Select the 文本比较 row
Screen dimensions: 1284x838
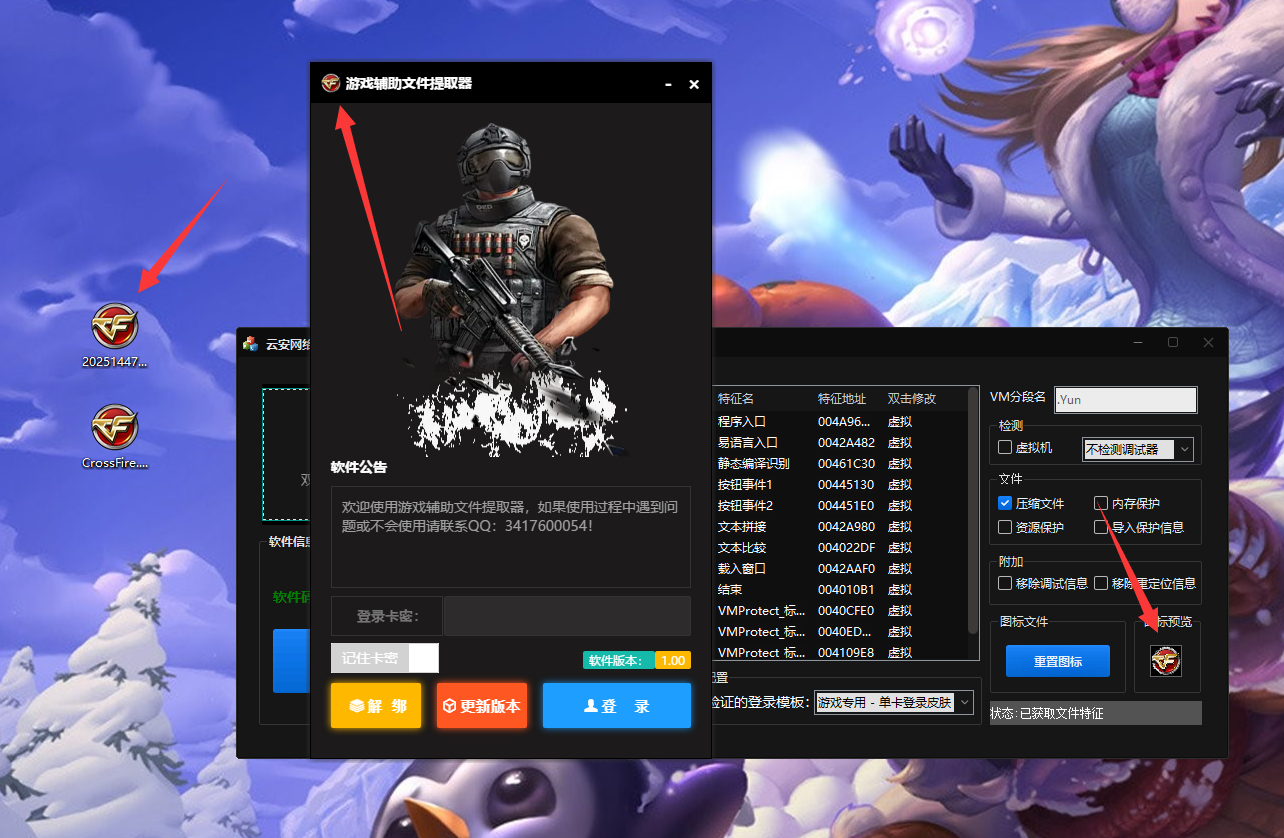pos(840,548)
